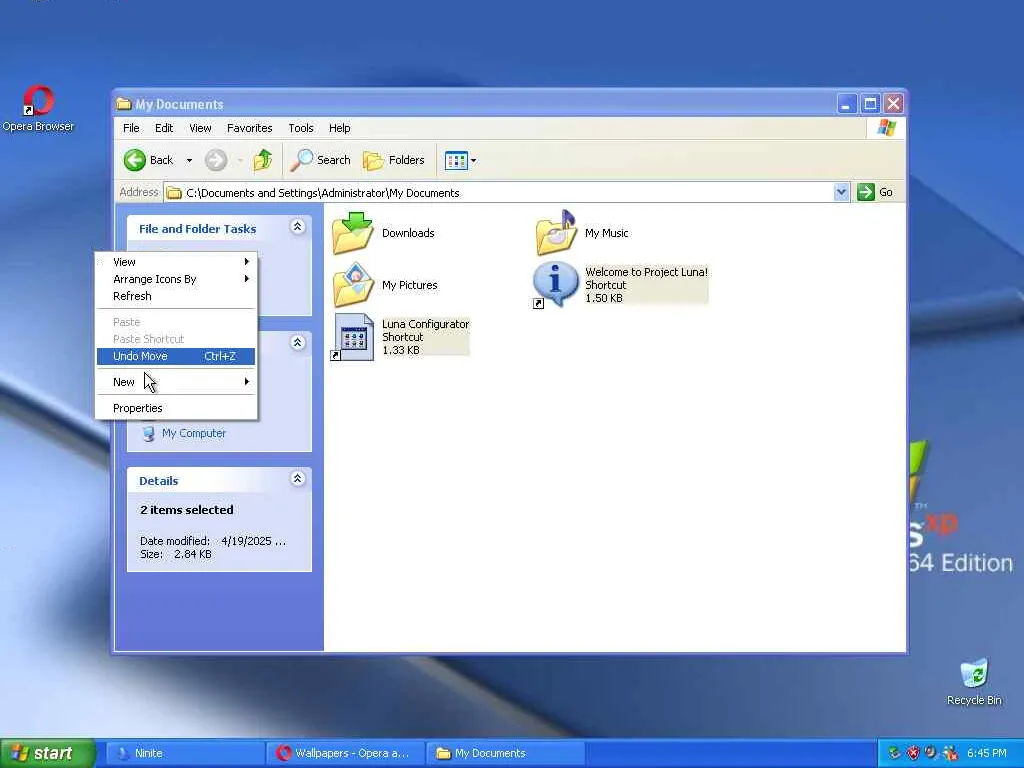Open the My Computer link
Viewport: 1024px width, 768px height.
[194, 433]
